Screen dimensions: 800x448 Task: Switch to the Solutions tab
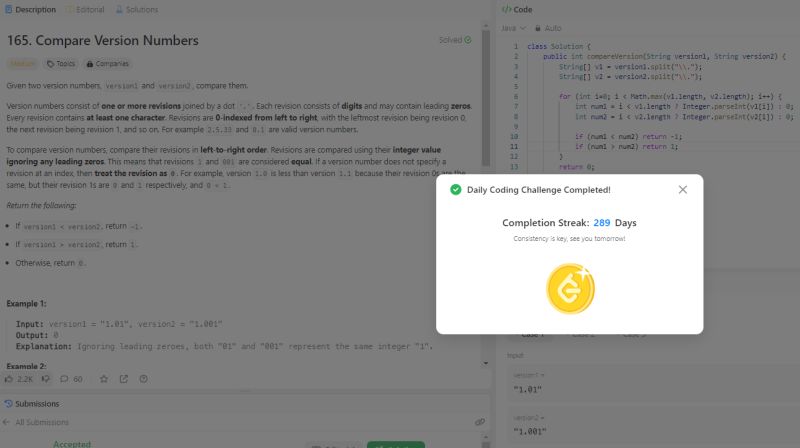[x=137, y=10]
